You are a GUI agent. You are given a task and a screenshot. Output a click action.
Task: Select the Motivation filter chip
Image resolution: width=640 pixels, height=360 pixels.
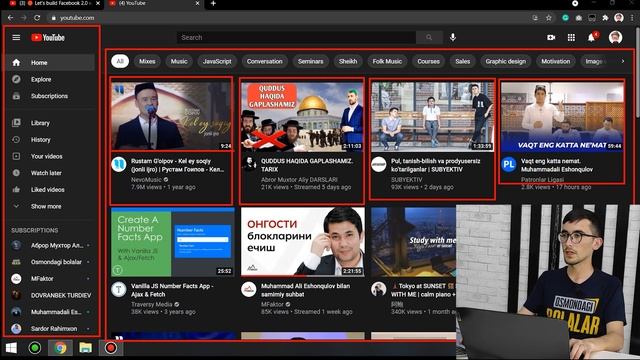[x=556, y=61]
